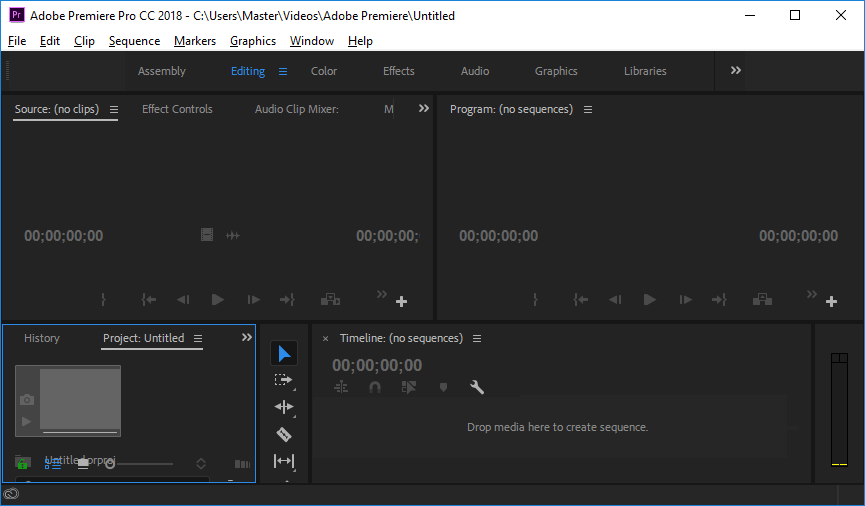The image size is (865, 506).
Task: Open Timeline Display Settings wrench
Action: [477, 387]
